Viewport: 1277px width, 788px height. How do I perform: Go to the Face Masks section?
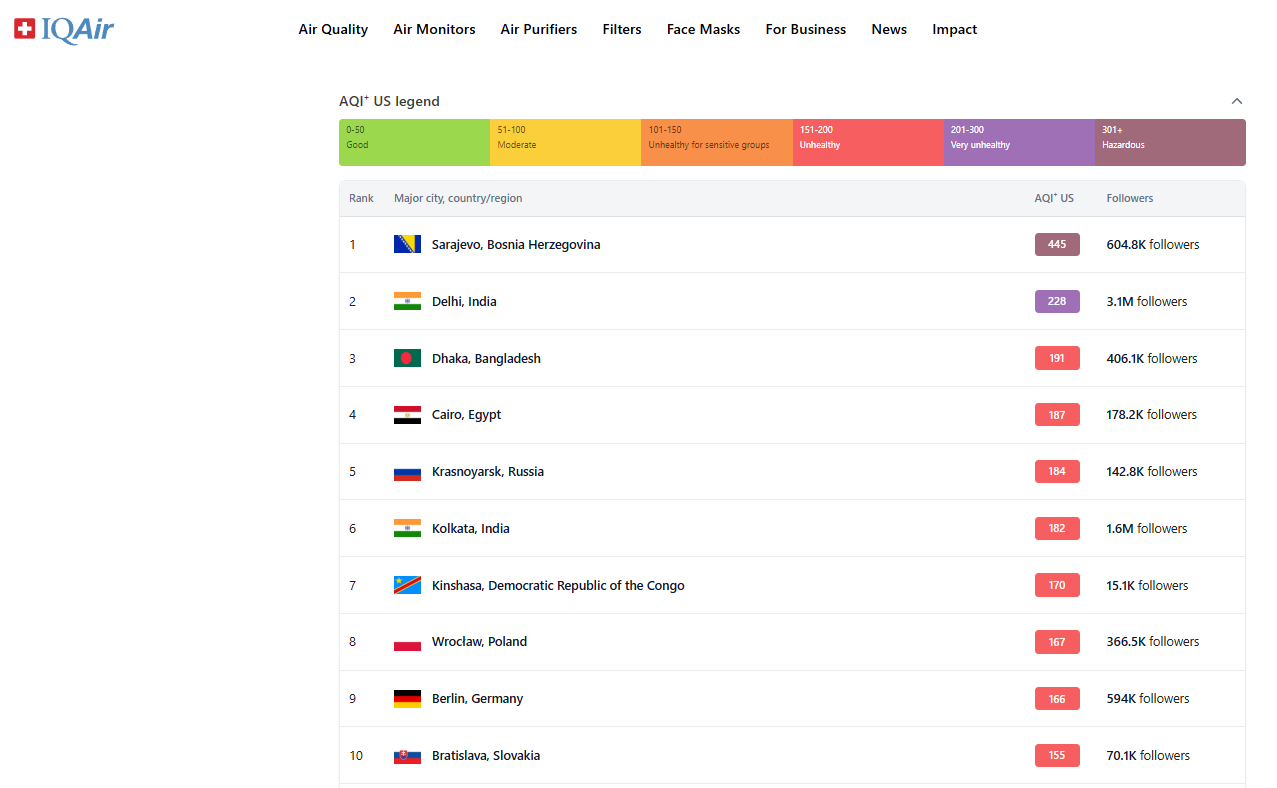(x=703, y=30)
